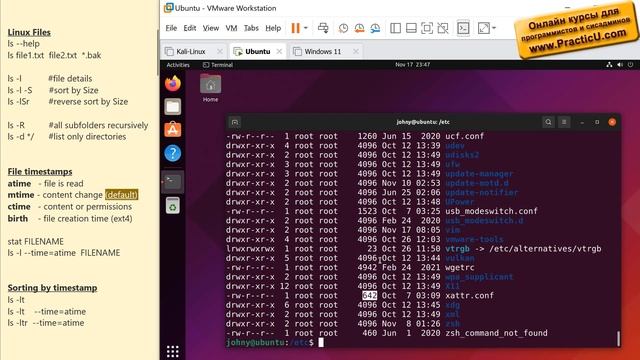
Task: Click the console view icon in toolbar
Action: (x=463, y=28)
